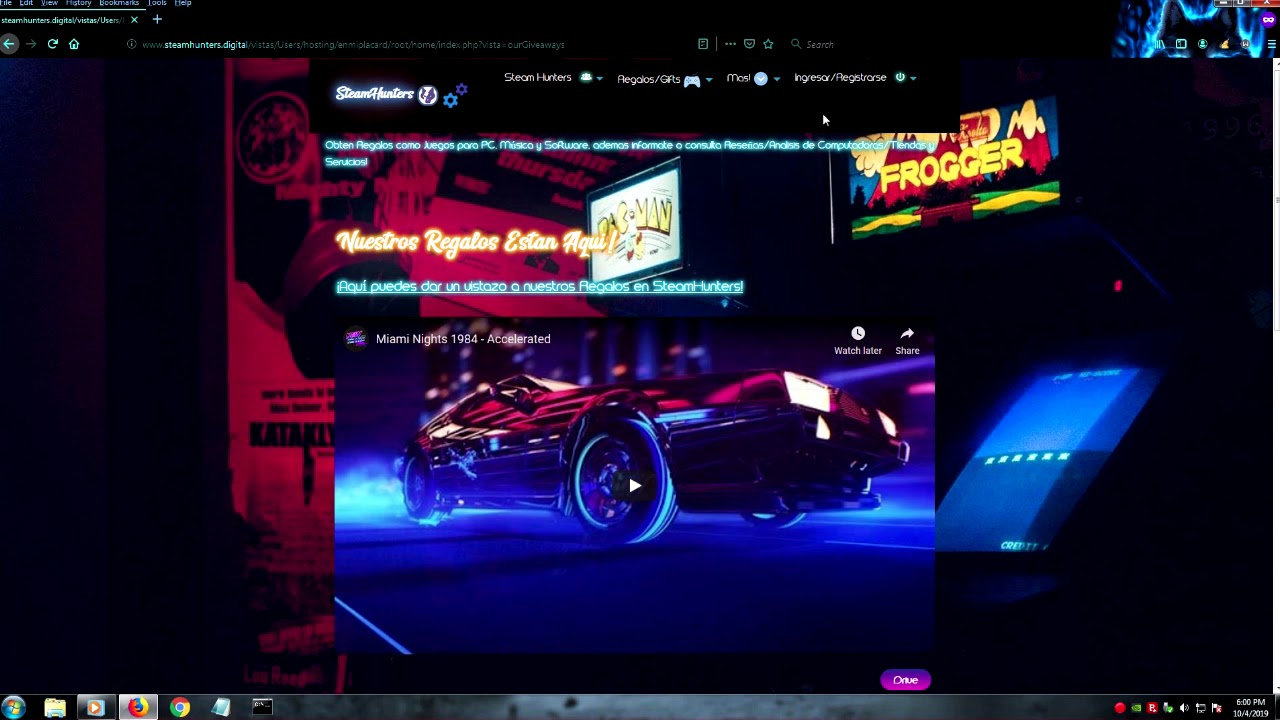
Task: Toggle reader view in address bar
Action: [x=703, y=44]
